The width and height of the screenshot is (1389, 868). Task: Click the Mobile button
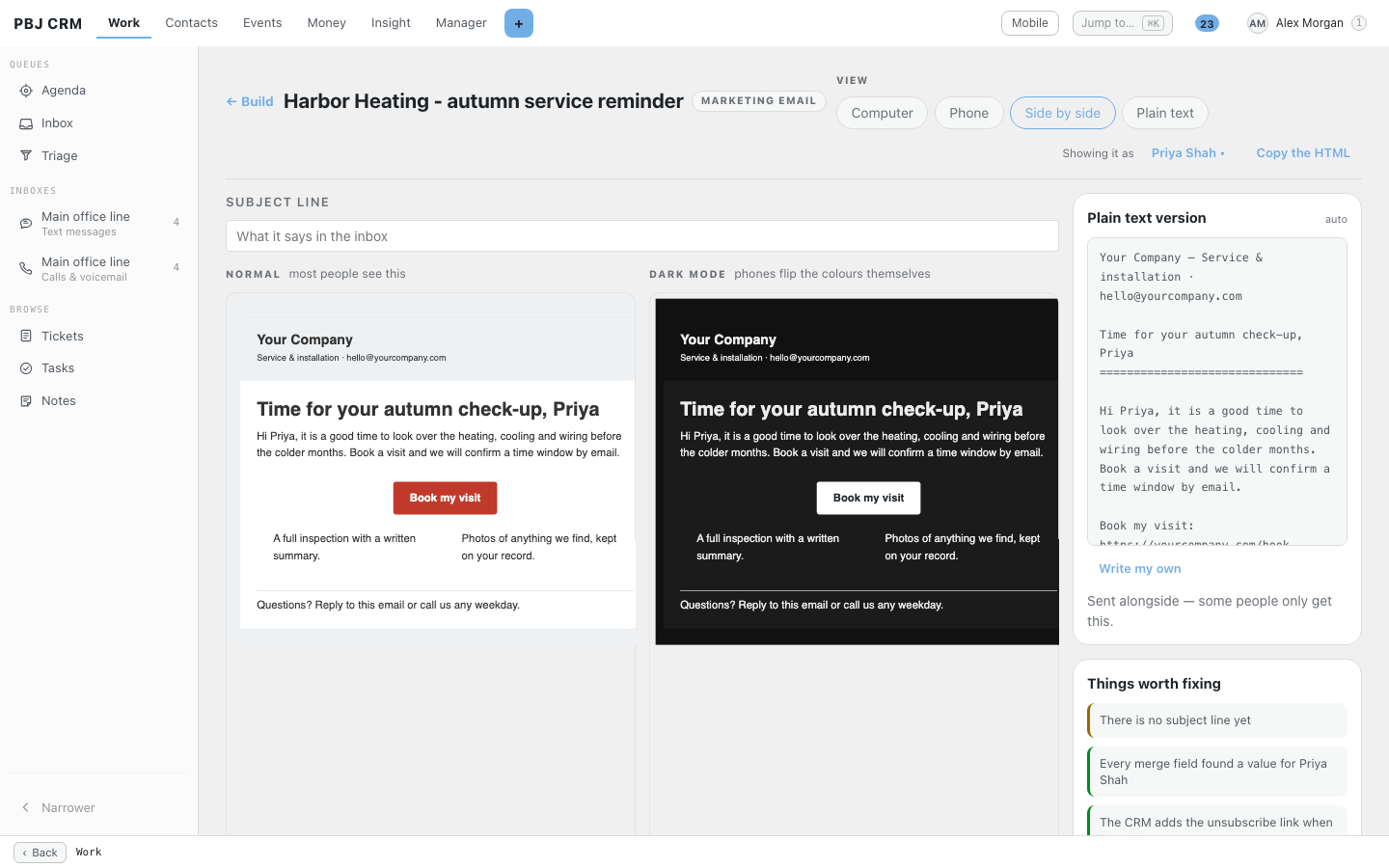tap(1029, 23)
